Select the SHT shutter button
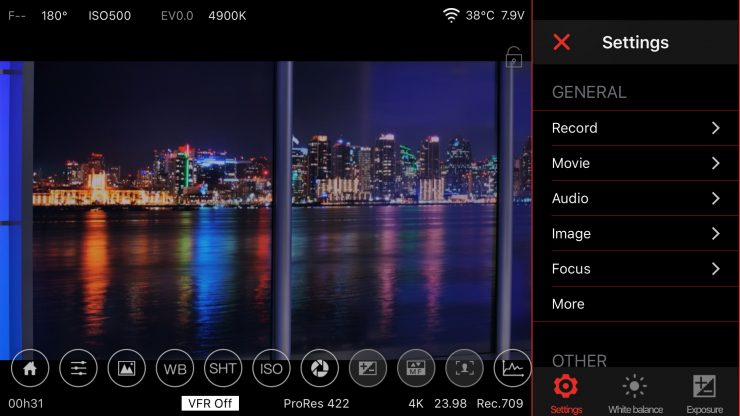 (223, 369)
